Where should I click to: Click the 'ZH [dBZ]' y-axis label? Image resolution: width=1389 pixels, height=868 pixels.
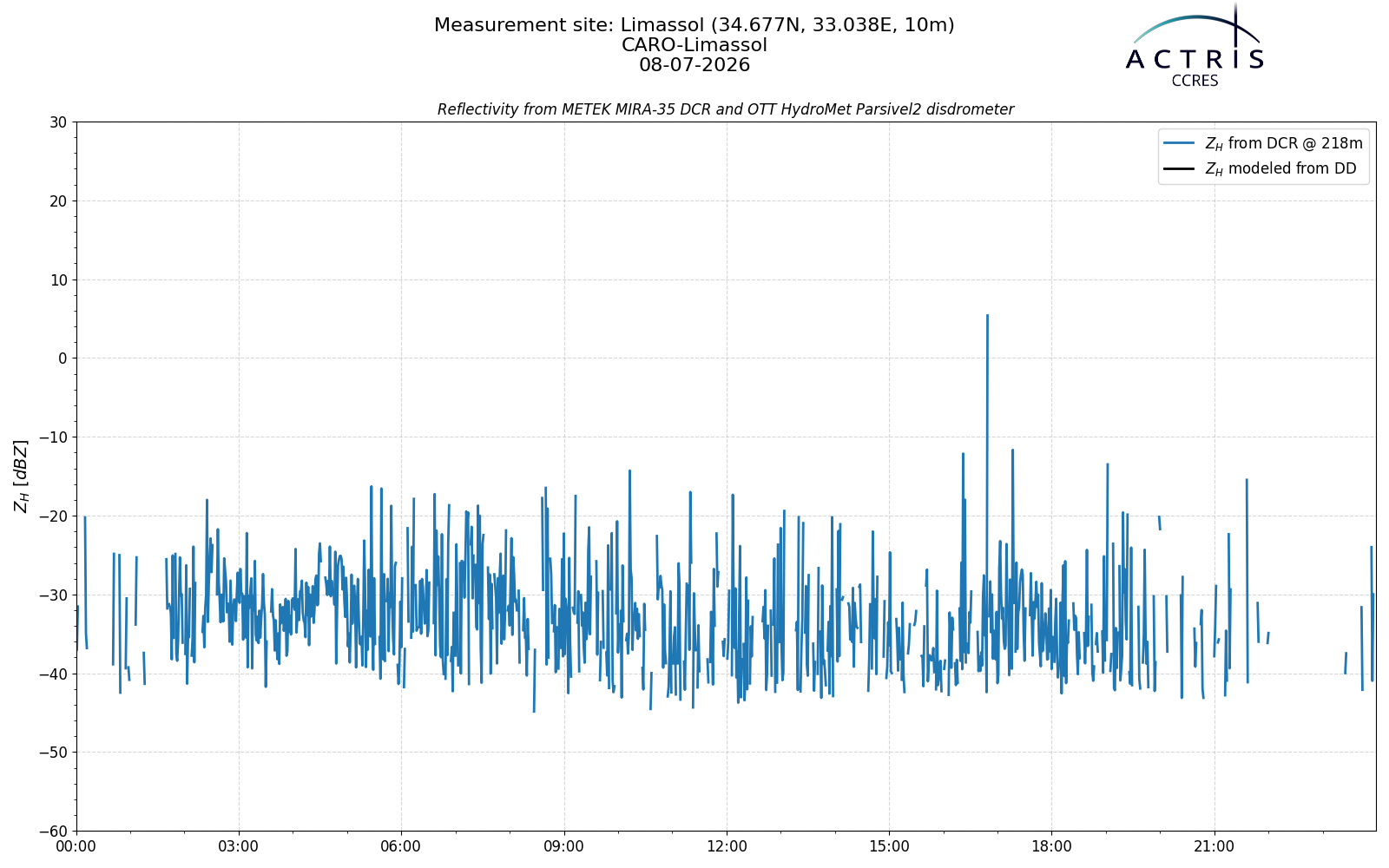coord(21,476)
